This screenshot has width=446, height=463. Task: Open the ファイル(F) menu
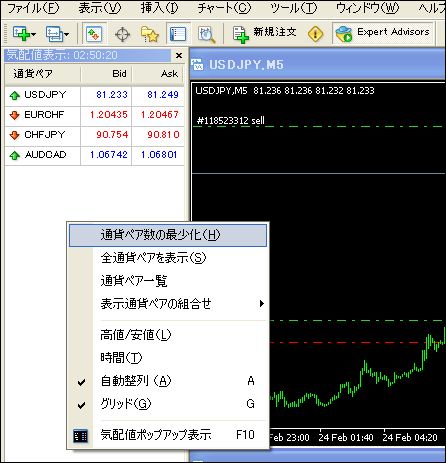click(33, 8)
